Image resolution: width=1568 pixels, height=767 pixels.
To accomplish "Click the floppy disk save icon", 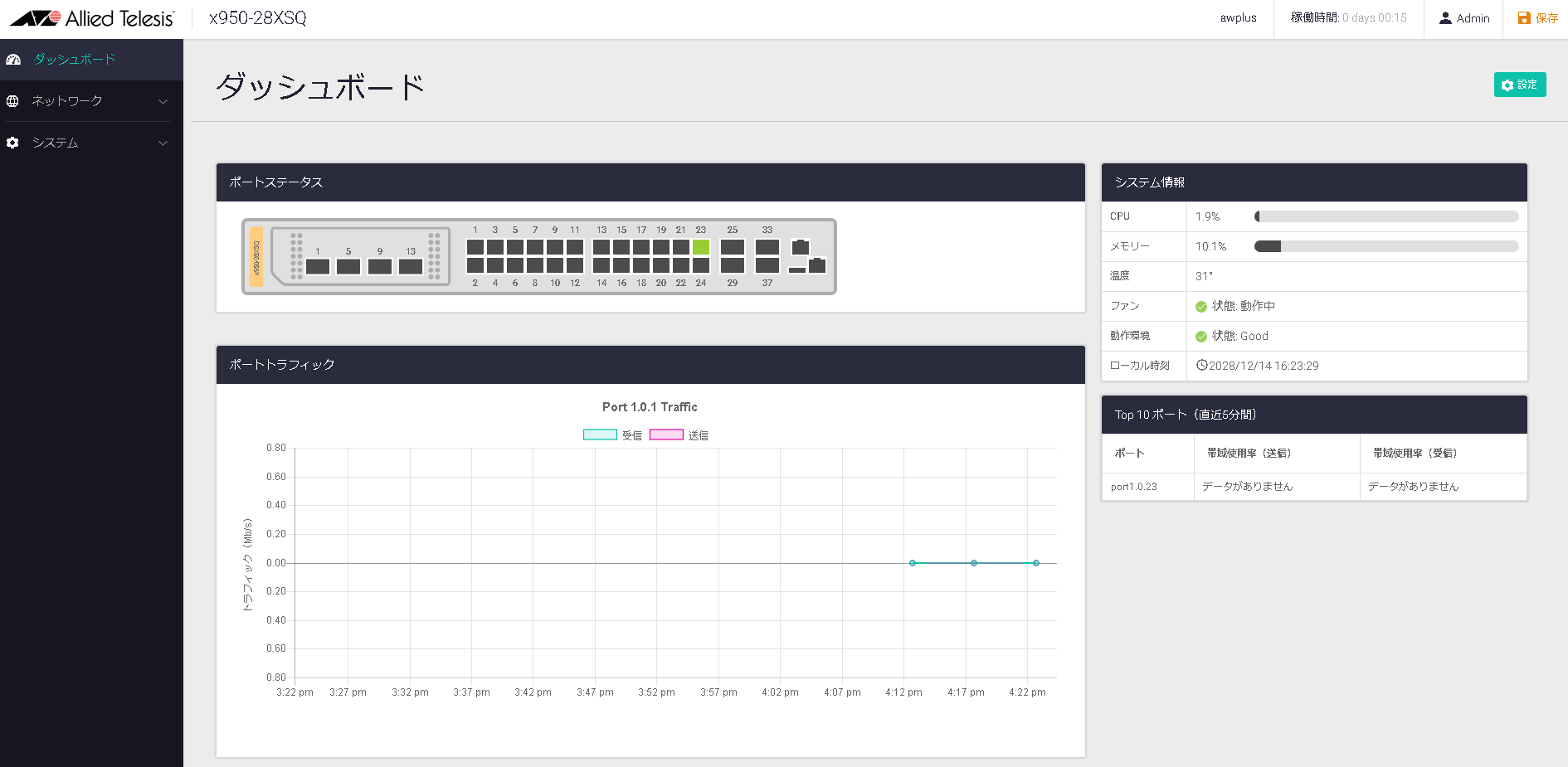I will click(x=1524, y=18).
